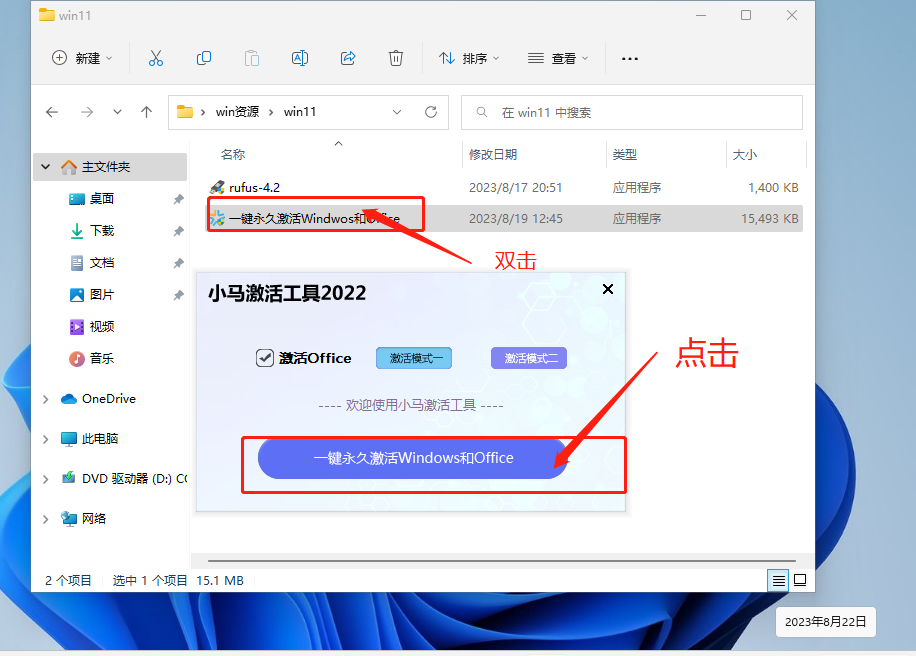This screenshot has width=916, height=656.
Task: Expand the OneDrive tree node
Action: pos(46,399)
